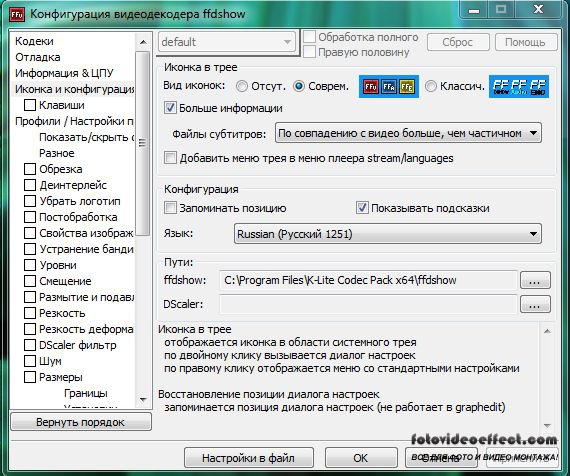Enable the 'DScaler фильтр' checkbox
The width and height of the screenshot is (570, 476).
pos(30,345)
